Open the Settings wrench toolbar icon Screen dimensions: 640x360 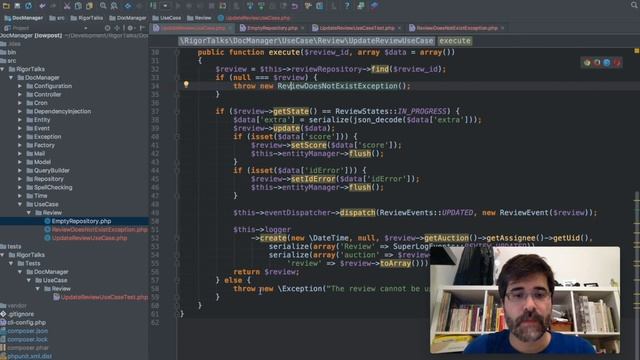click(x=308, y=6)
